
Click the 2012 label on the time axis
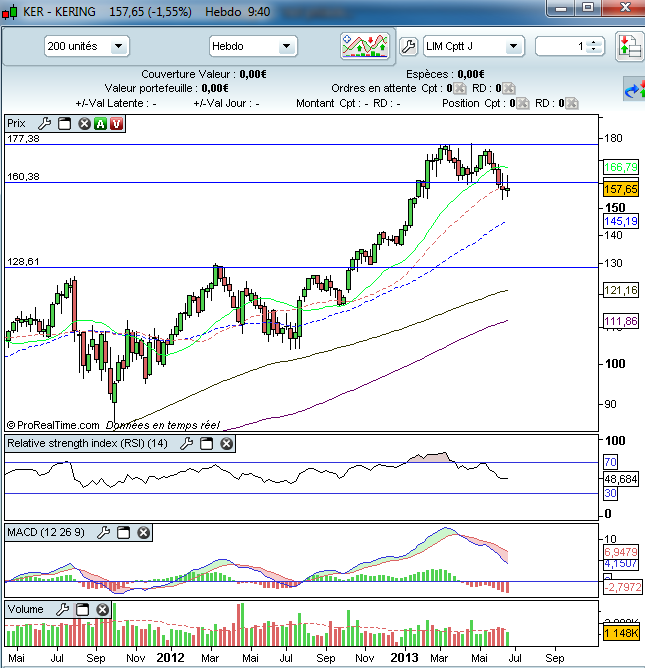point(170,658)
